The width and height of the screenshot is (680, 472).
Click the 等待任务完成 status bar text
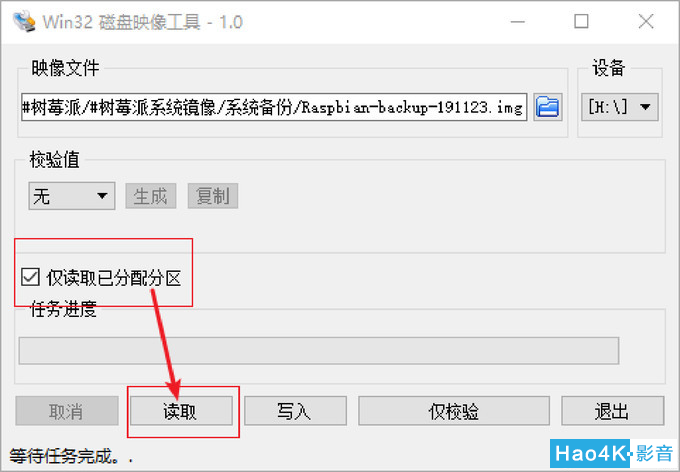71,456
